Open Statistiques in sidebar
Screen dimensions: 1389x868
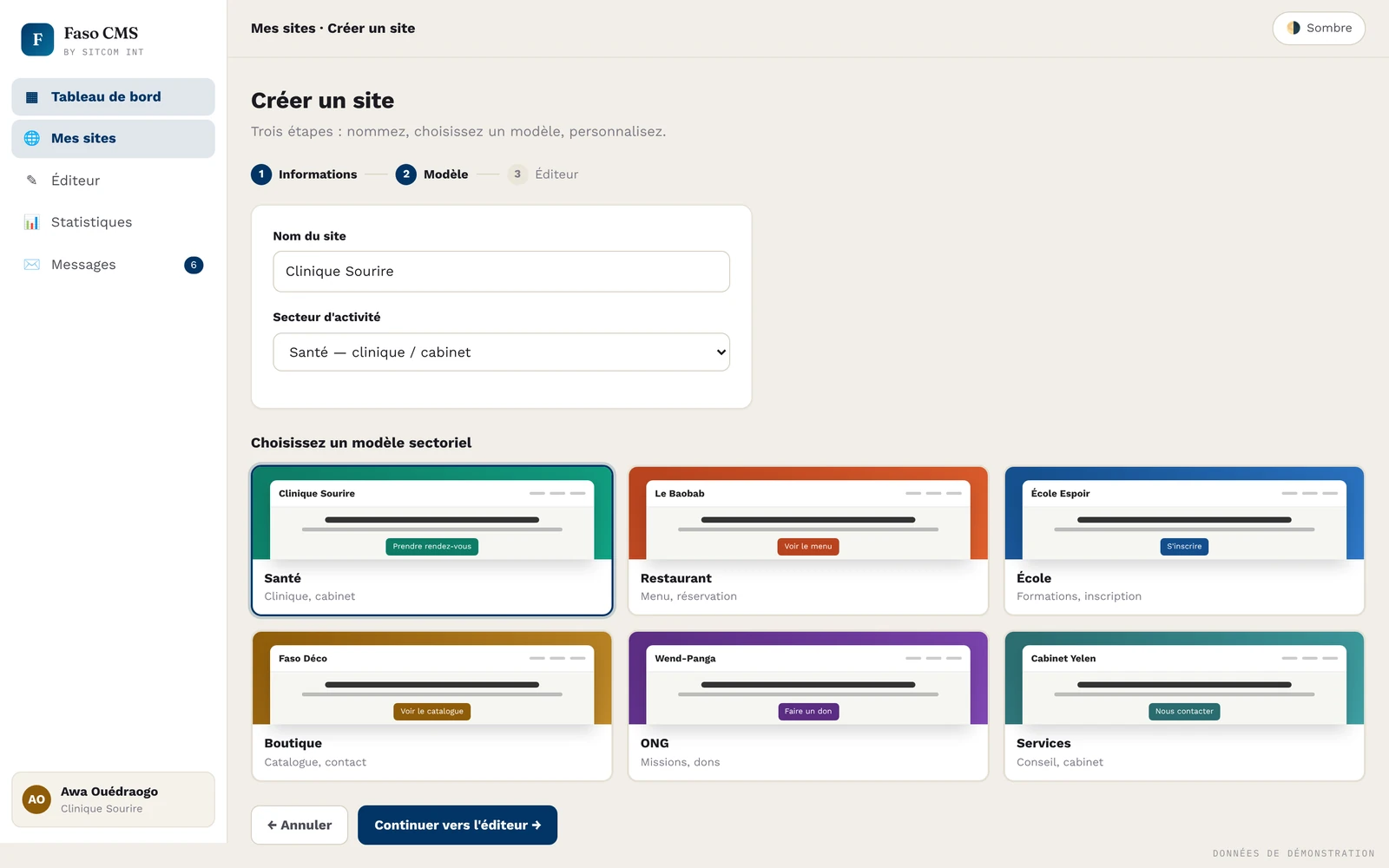113,222
